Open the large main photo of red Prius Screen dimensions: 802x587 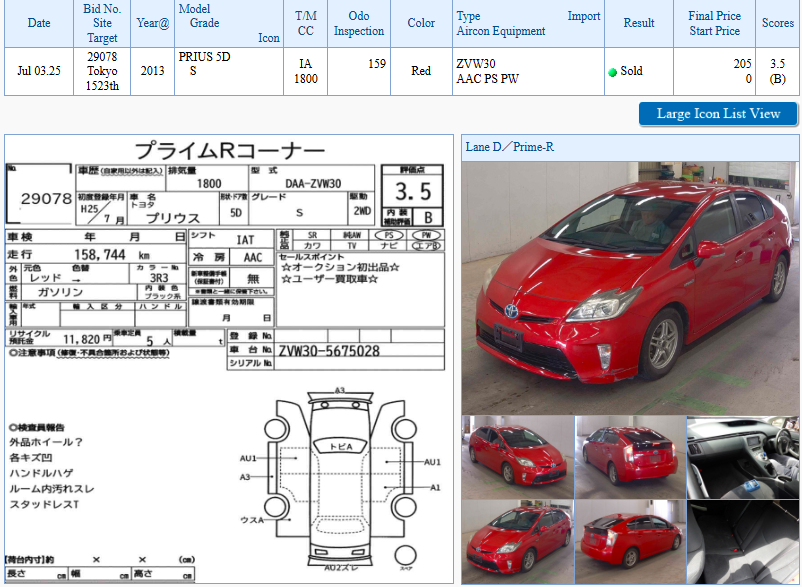[x=630, y=288]
